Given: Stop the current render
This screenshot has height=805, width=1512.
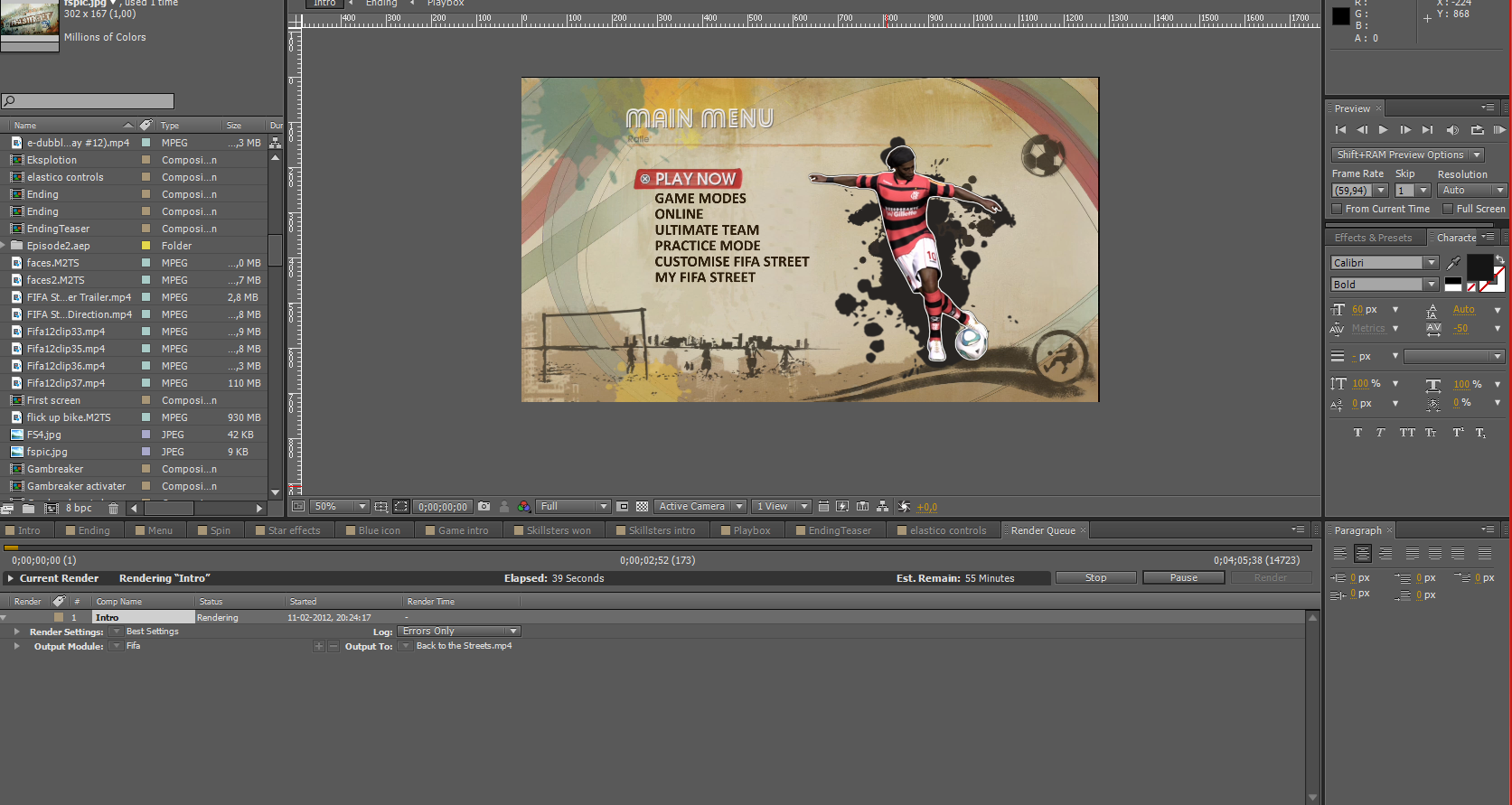Looking at the screenshot, I should coord(1096,578).
